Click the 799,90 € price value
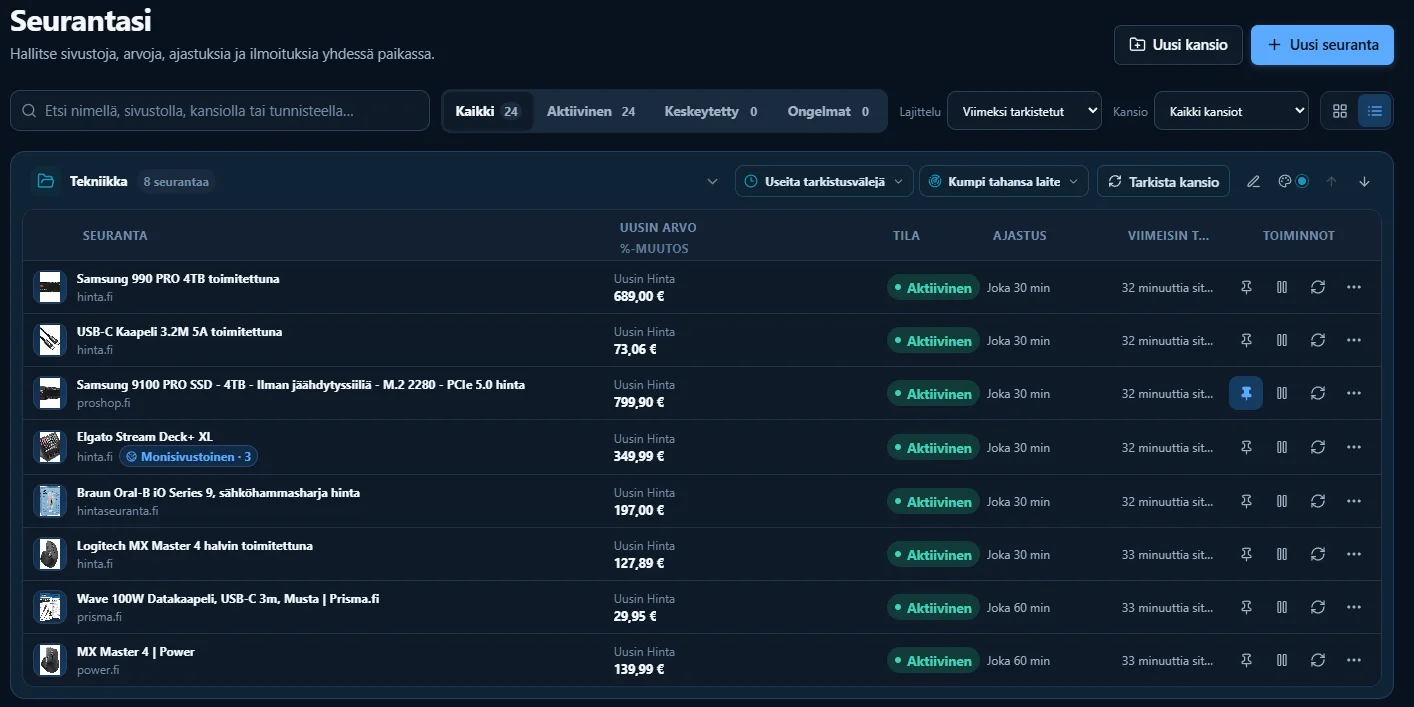The image size is (1414, 707). click(x=639, y=402)
